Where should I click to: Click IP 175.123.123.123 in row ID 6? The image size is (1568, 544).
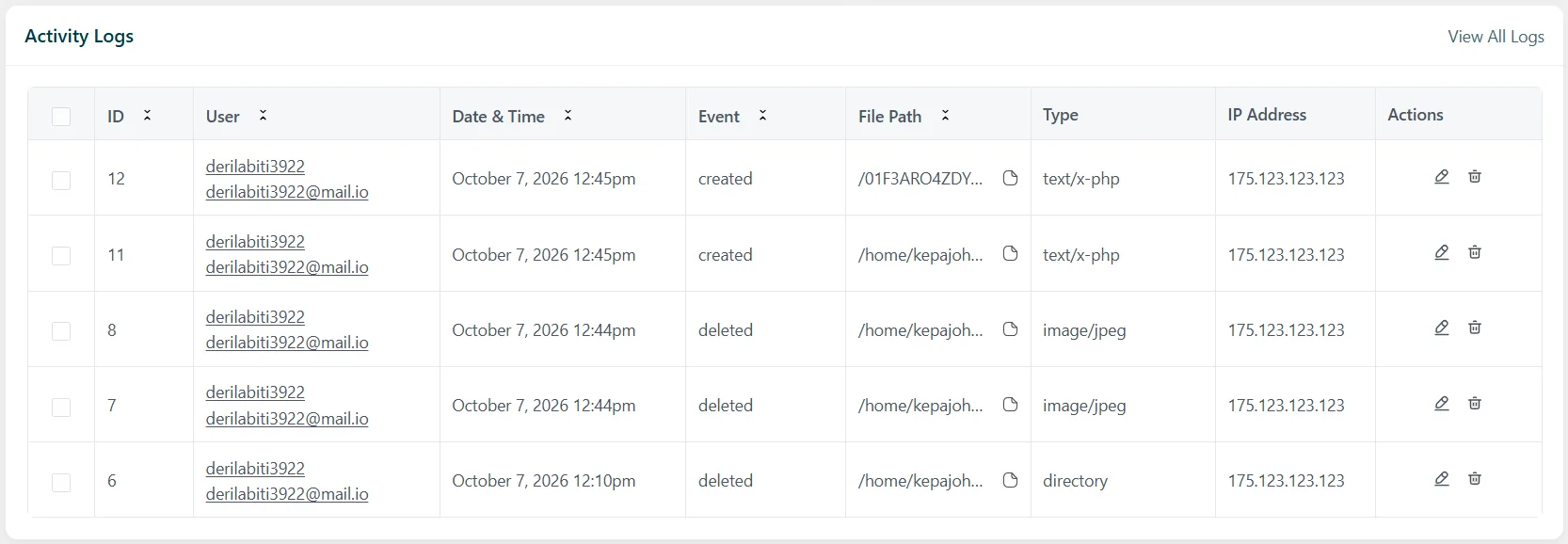coord(1286,480)
